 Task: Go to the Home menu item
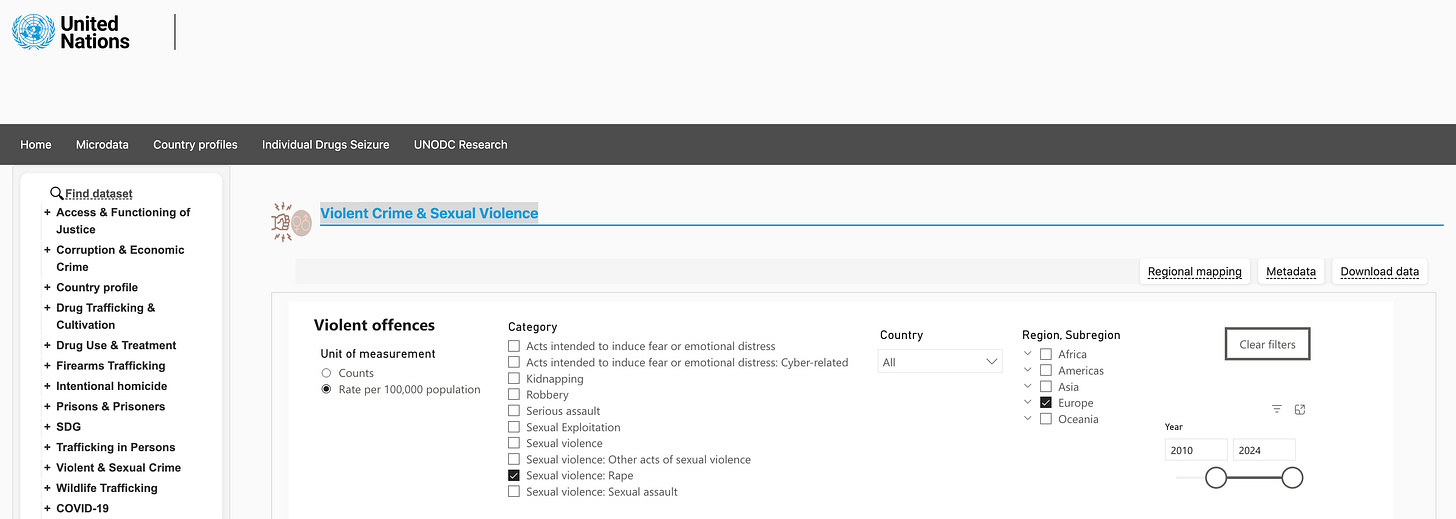pyautogui.click(x=36, y=145)
